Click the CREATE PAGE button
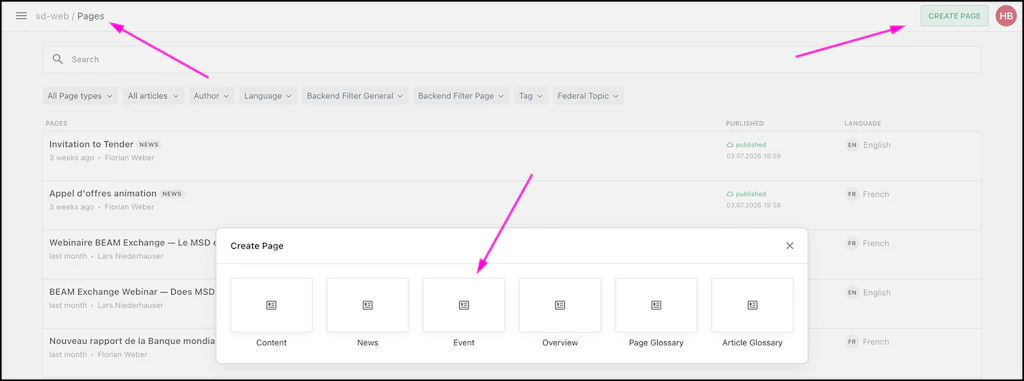1024x381 pixels. click(x=954, y=16)
